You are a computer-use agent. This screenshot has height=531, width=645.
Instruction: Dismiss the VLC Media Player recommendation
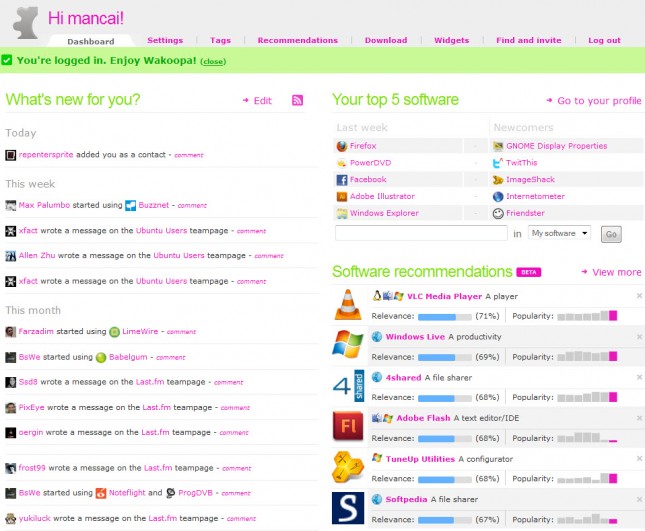639,296
